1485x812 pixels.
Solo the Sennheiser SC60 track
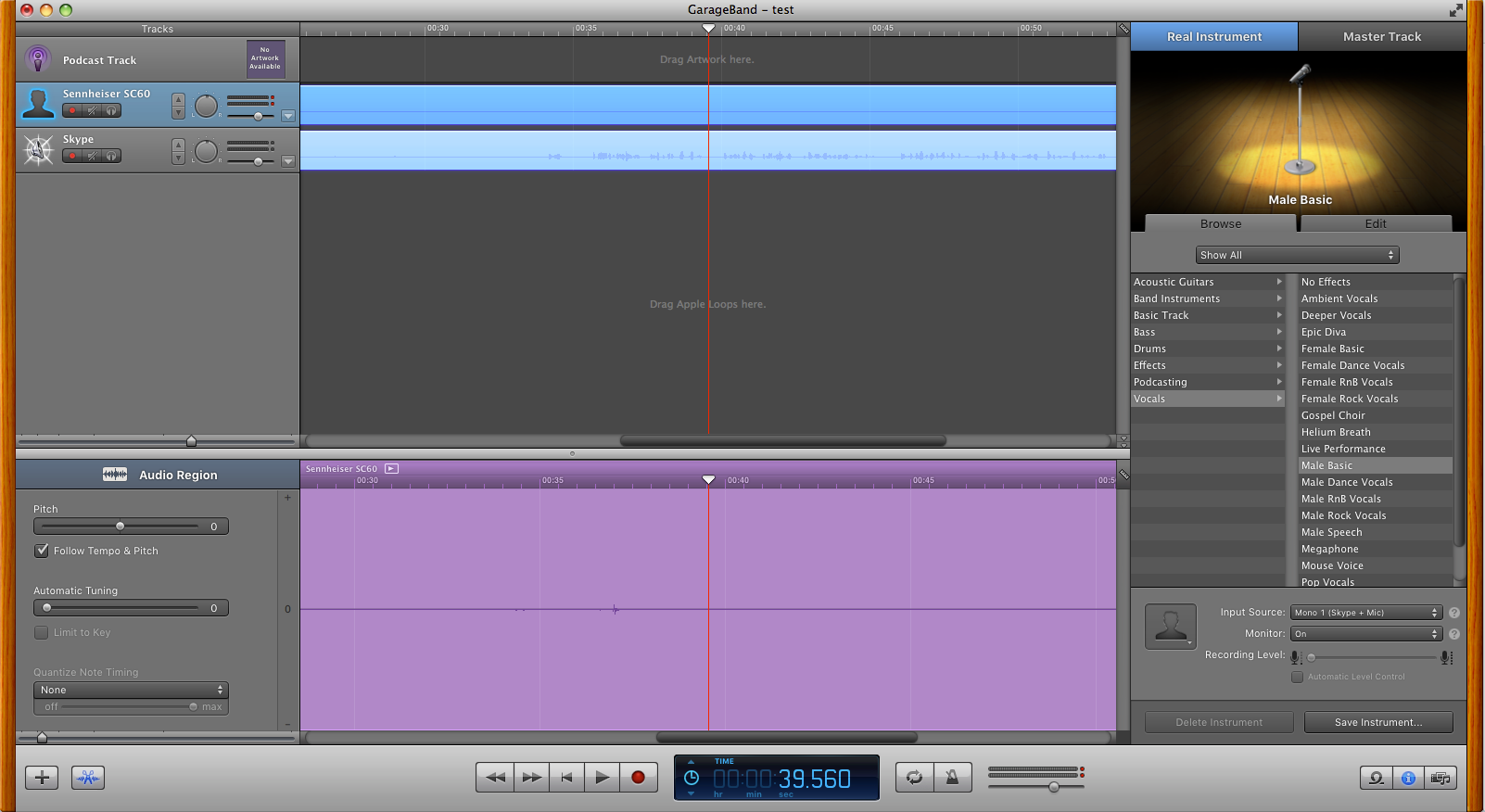[111, 110]
